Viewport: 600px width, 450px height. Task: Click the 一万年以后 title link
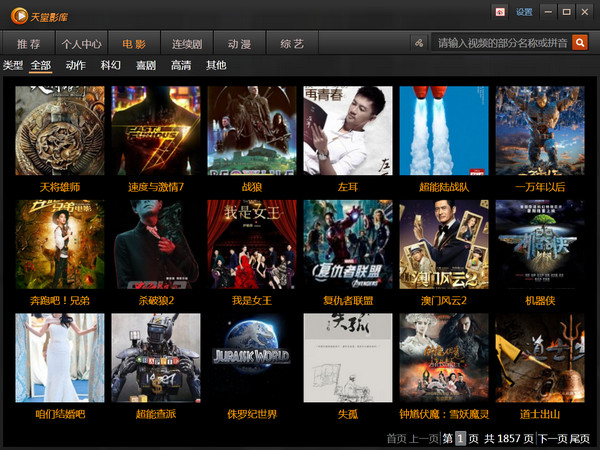(x=540, y=187)
